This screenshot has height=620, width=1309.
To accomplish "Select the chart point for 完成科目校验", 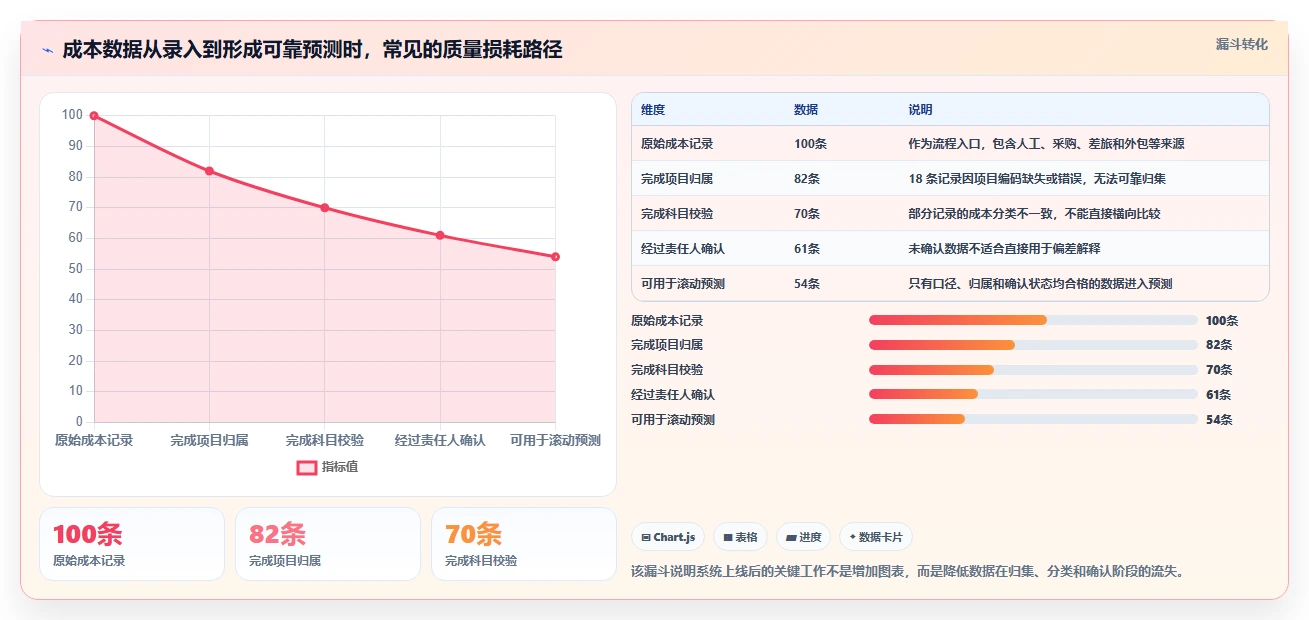I will [325, 208].
